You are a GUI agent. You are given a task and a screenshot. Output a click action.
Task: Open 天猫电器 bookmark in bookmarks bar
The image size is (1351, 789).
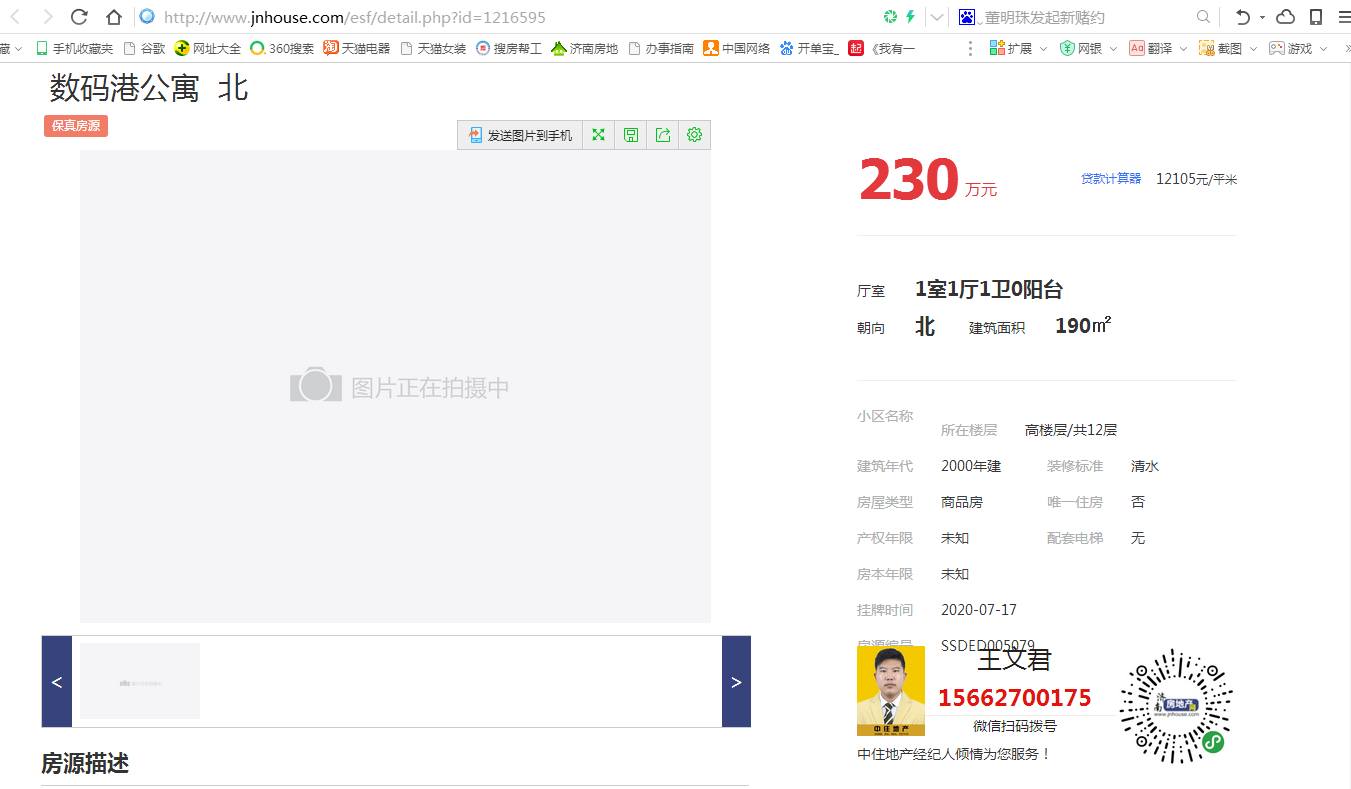point(357,48)
